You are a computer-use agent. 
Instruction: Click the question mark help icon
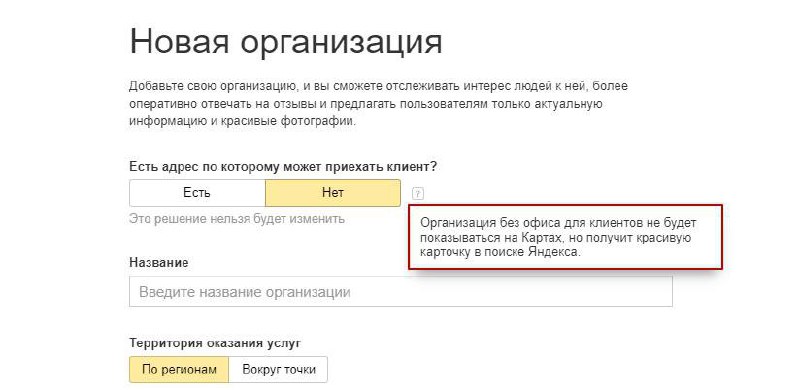(x=418, y=193)
